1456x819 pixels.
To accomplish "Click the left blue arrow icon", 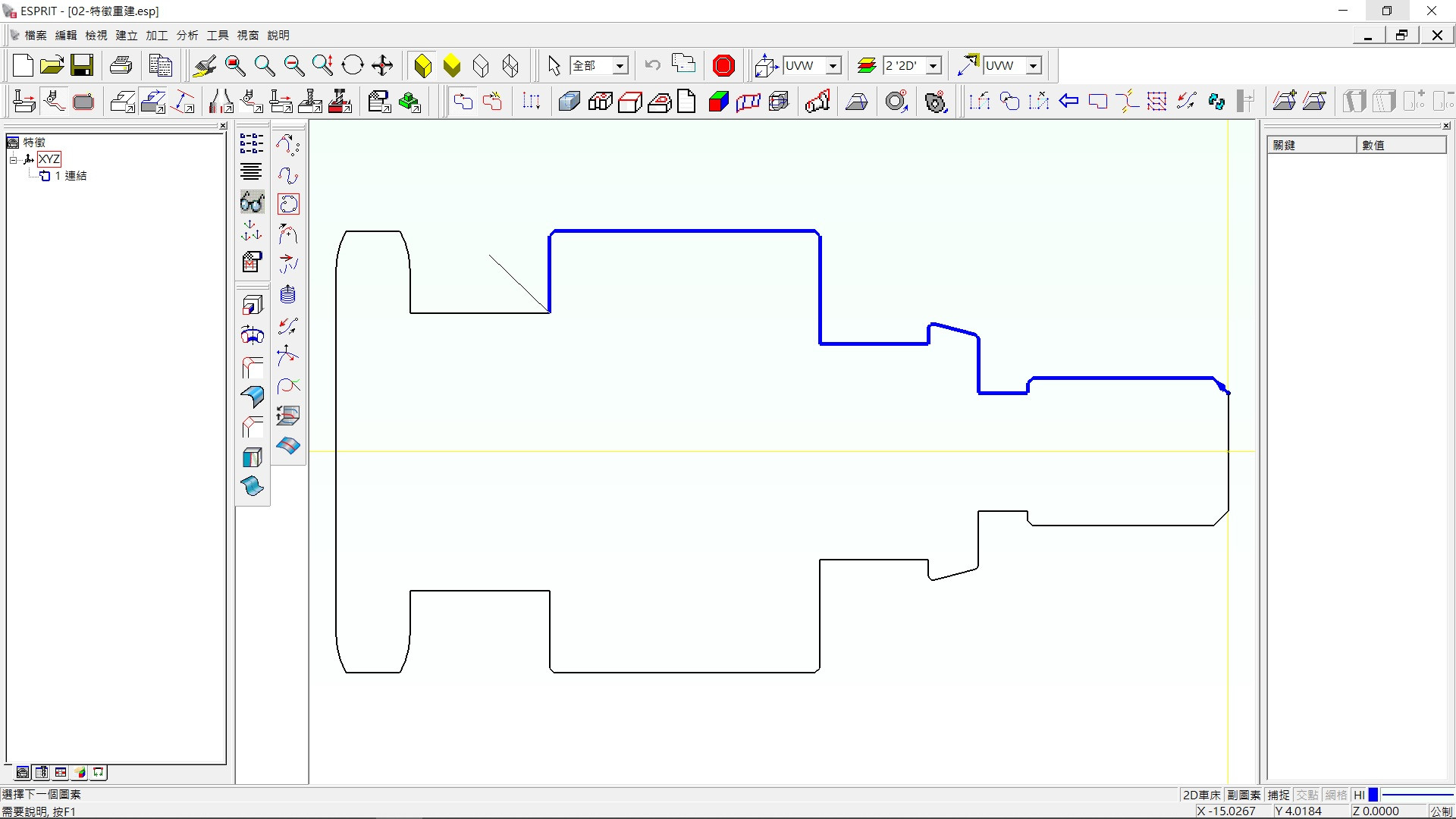I will click(1068, 102).
